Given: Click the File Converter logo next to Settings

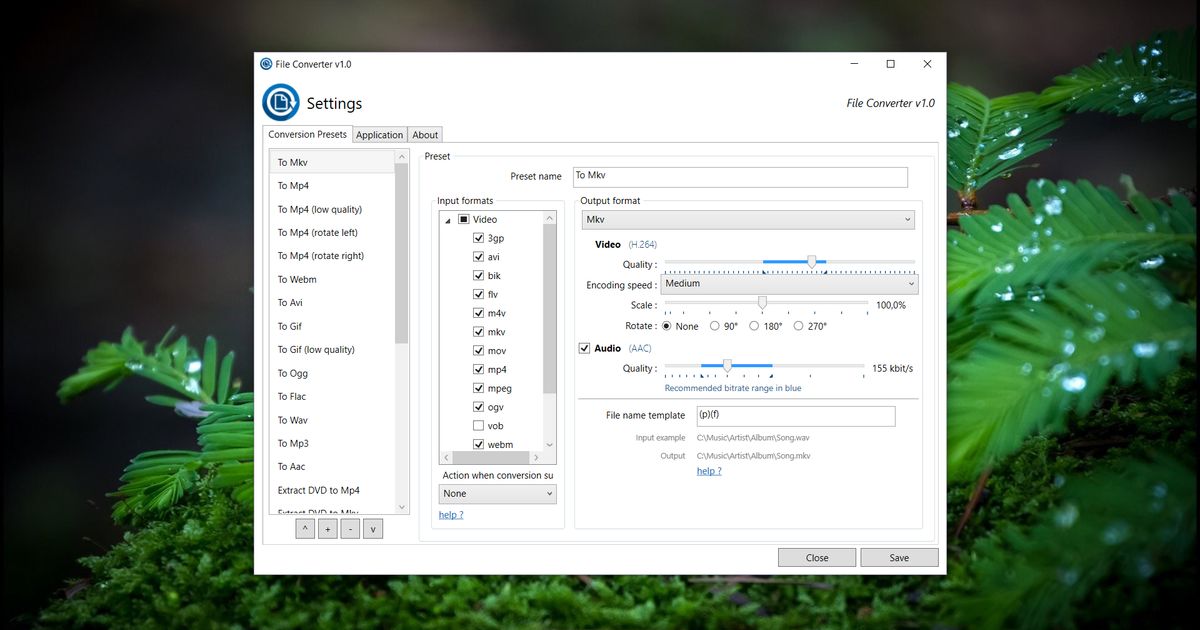Looking at the screenshot, I should pyautogui.click(x=280, y=103).
